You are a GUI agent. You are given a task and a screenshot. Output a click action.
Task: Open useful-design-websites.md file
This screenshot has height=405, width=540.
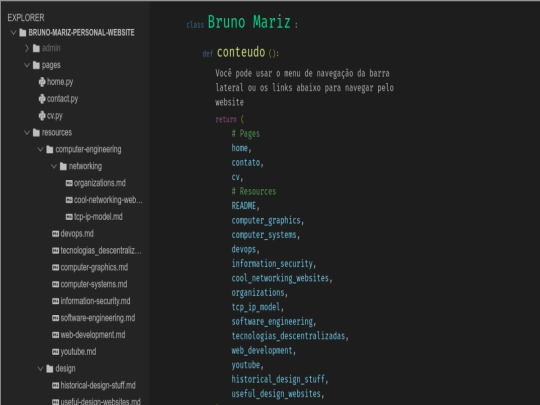[101, 402]
